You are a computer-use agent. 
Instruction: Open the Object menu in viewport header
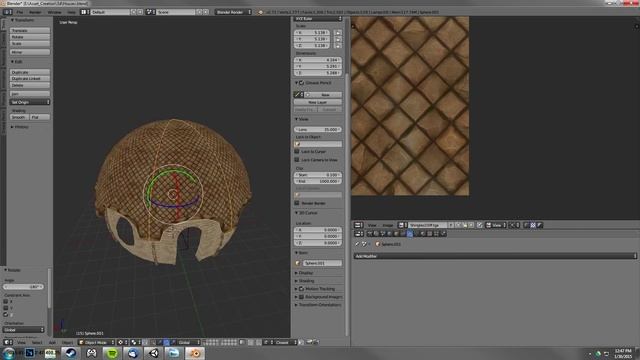67,342
